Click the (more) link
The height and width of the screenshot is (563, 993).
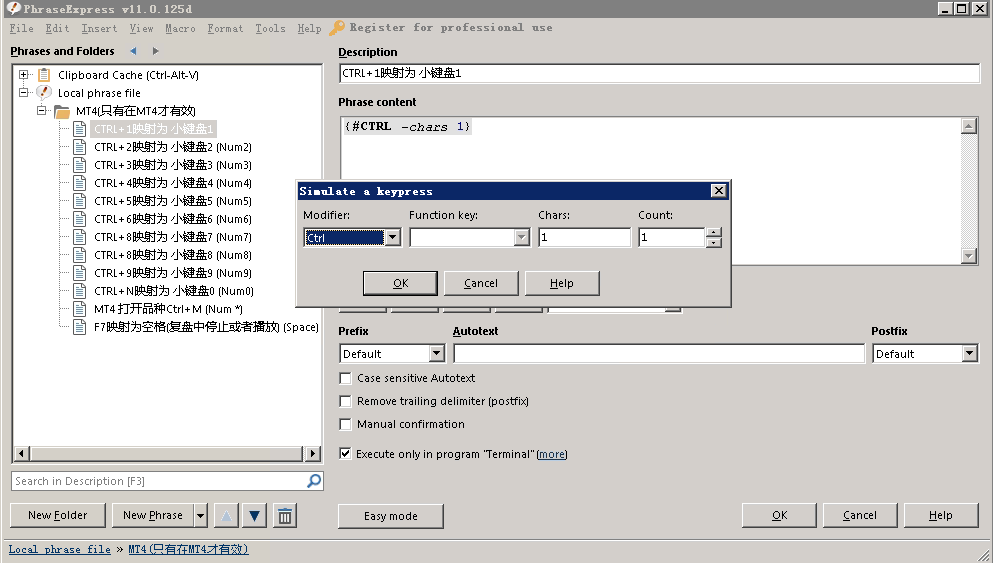[x=552, y=454]
